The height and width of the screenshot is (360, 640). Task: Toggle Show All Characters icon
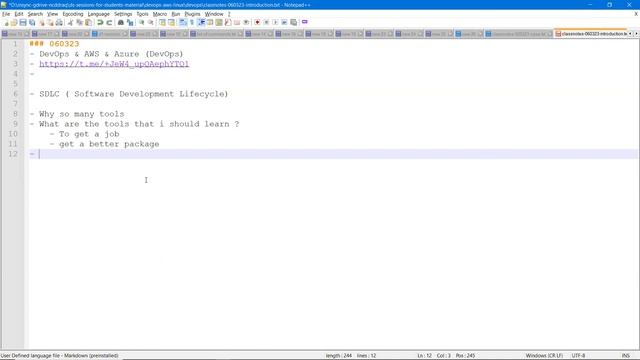[192, 22]
